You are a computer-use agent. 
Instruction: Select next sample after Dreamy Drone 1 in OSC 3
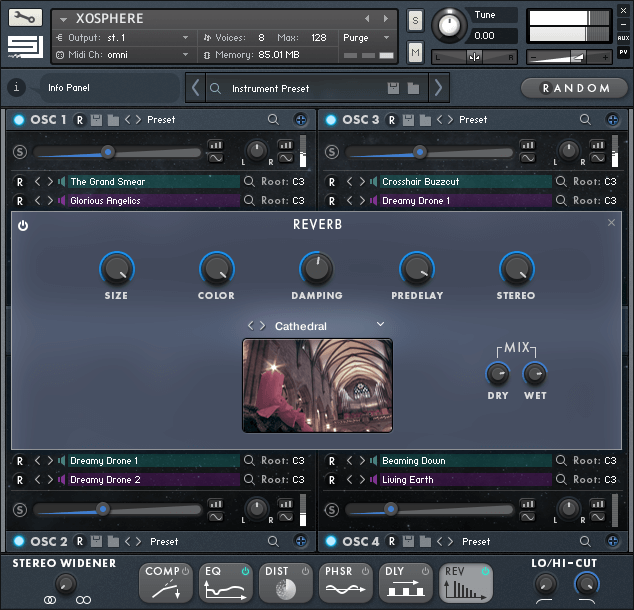[362, 201]
